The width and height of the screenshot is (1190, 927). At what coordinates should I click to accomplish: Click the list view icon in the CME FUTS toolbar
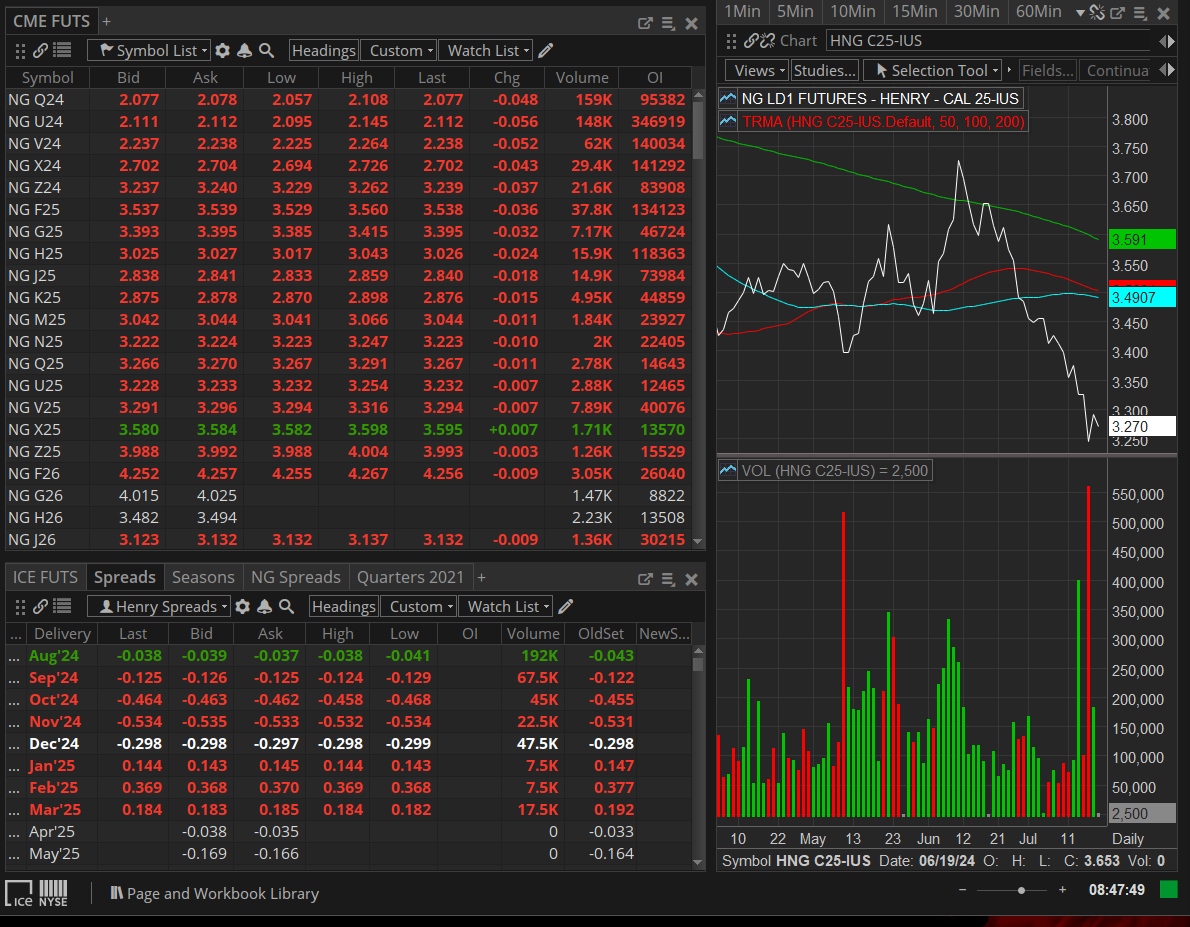coord(62,50)
